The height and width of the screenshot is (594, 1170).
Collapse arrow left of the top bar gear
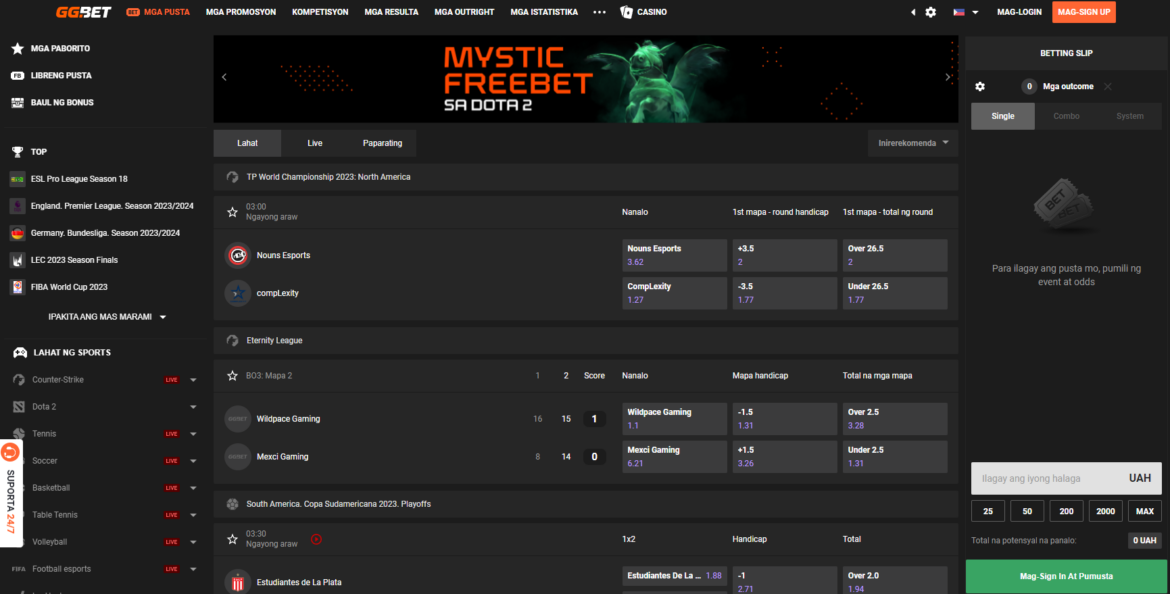(x=913, y=12)
